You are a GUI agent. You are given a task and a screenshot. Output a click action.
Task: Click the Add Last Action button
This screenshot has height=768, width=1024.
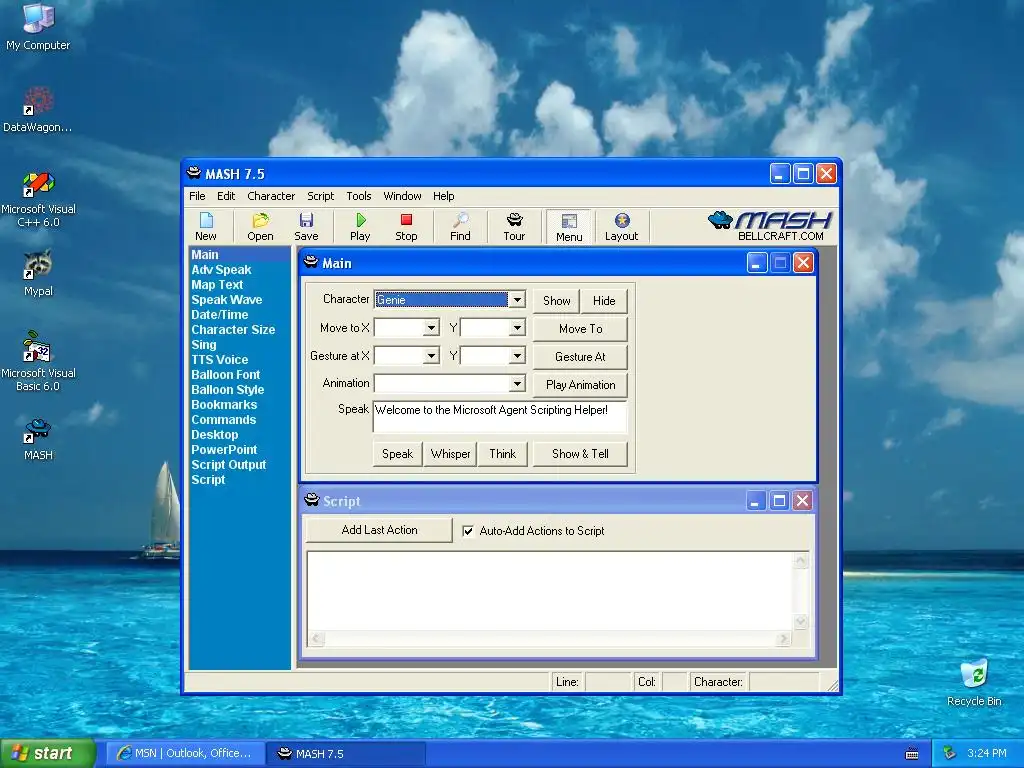[x=379, y=530]
